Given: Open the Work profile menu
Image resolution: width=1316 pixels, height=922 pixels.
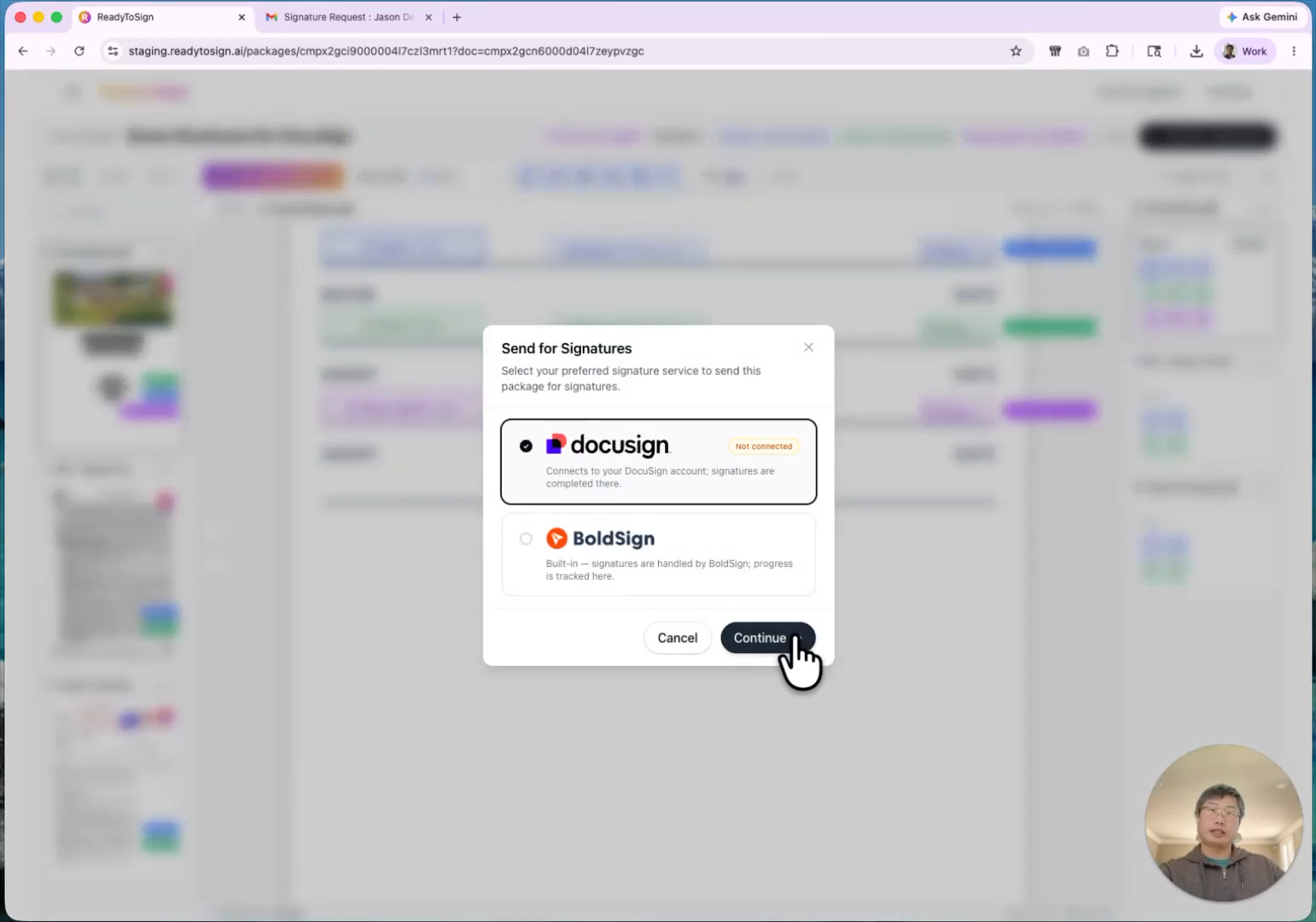Looking at the screenshot, I should [x=1245, y=51].
